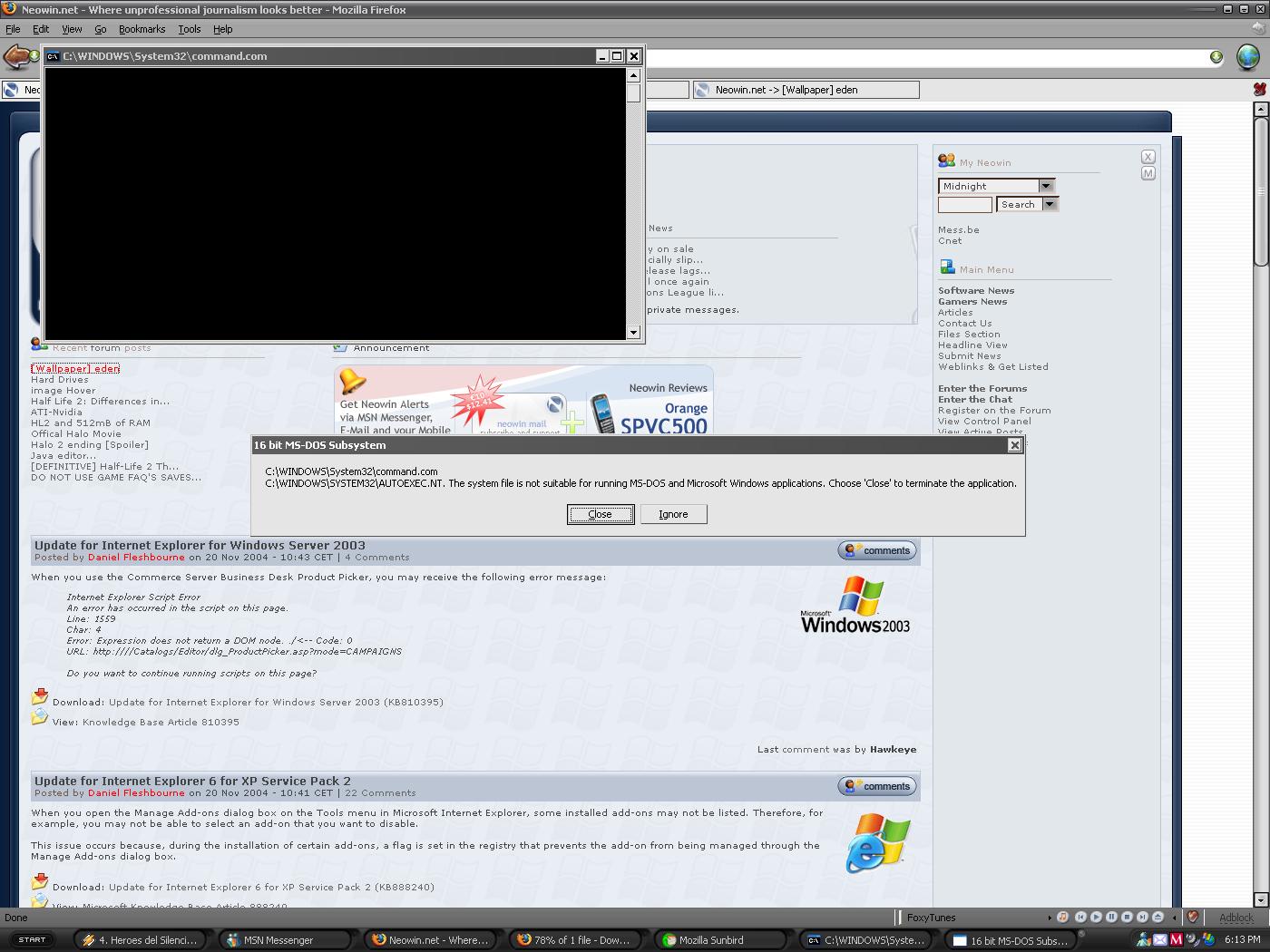This screenshot has width=1270, height=952.
Task: Click download icon for KB810395 update
Action: (x=39, y=696)
